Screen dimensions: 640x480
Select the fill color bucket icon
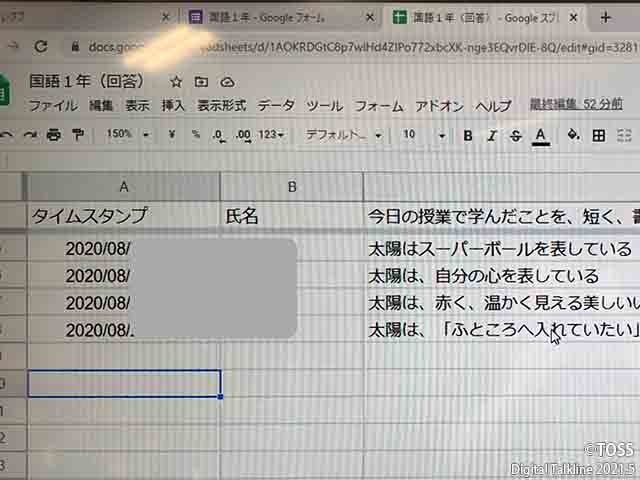click(x=573, y=135)
